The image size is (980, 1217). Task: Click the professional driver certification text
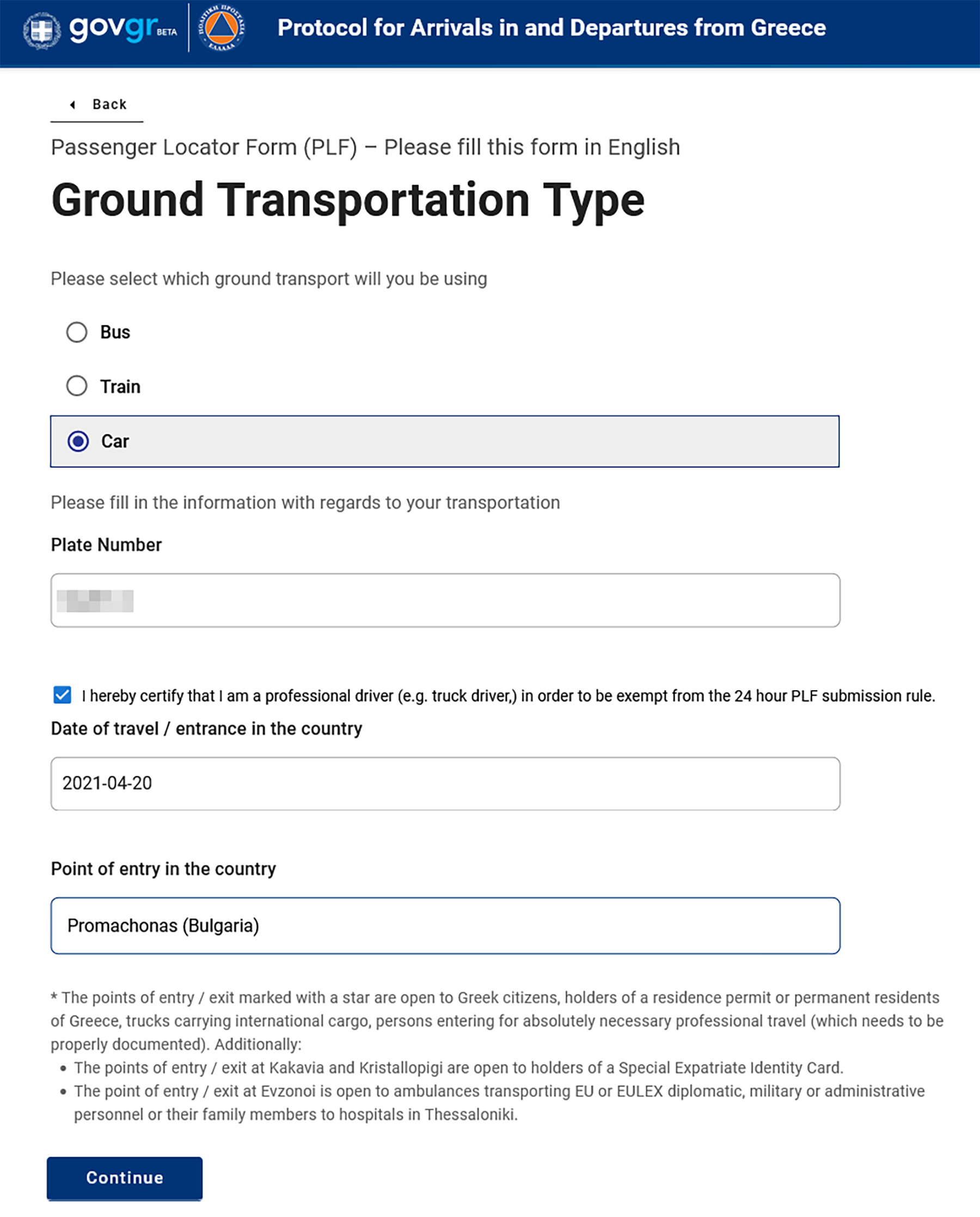tap(508, 696)
